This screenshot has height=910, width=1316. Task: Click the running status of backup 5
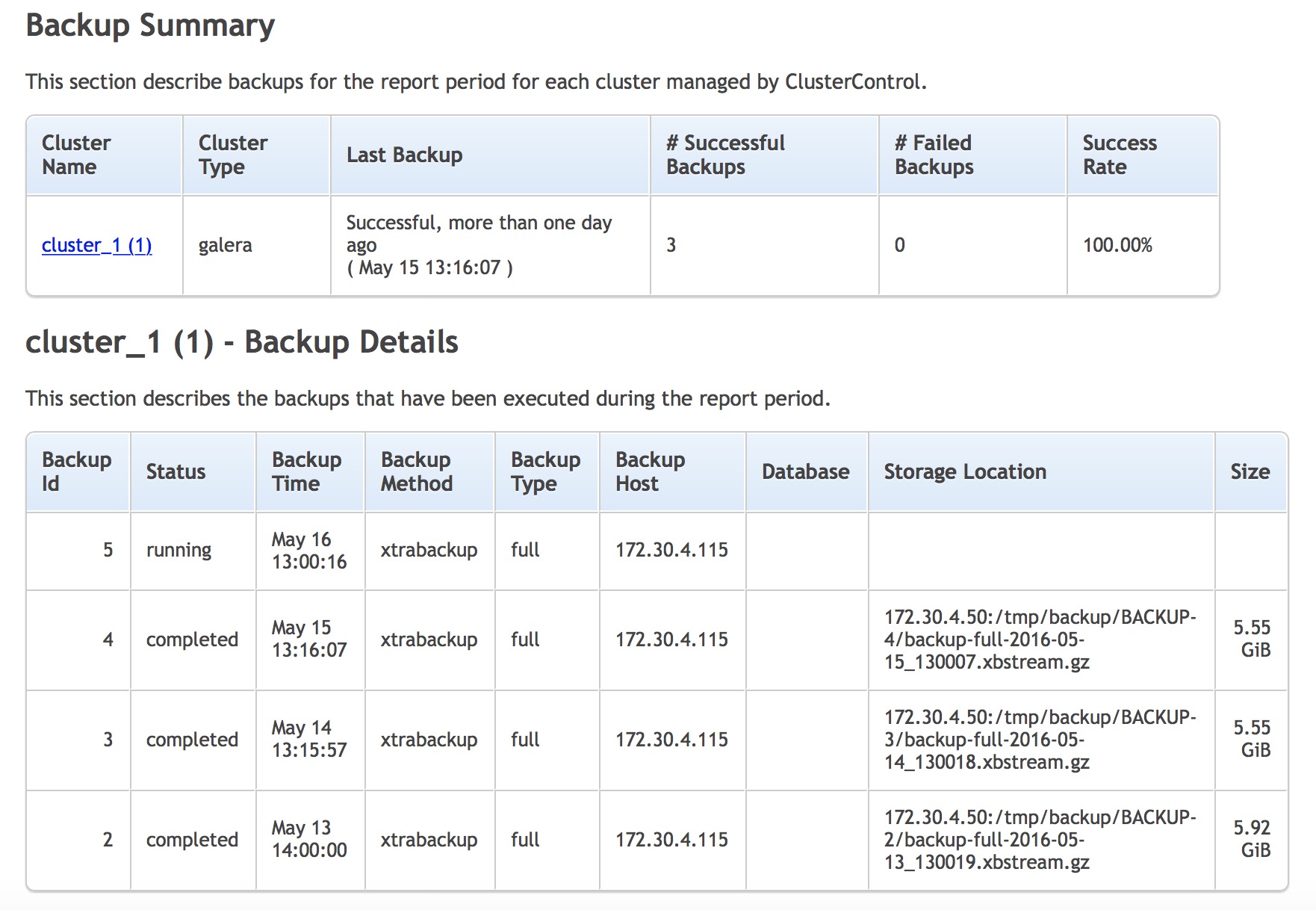tap(179, 551)
